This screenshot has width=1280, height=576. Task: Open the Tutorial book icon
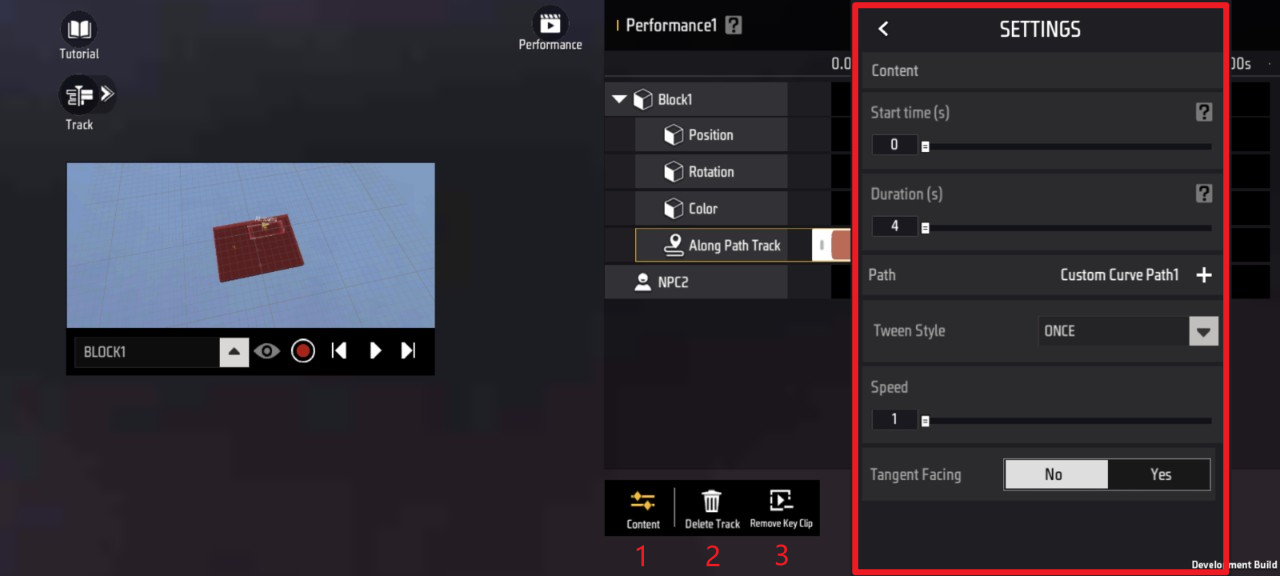tap(79, 29)
